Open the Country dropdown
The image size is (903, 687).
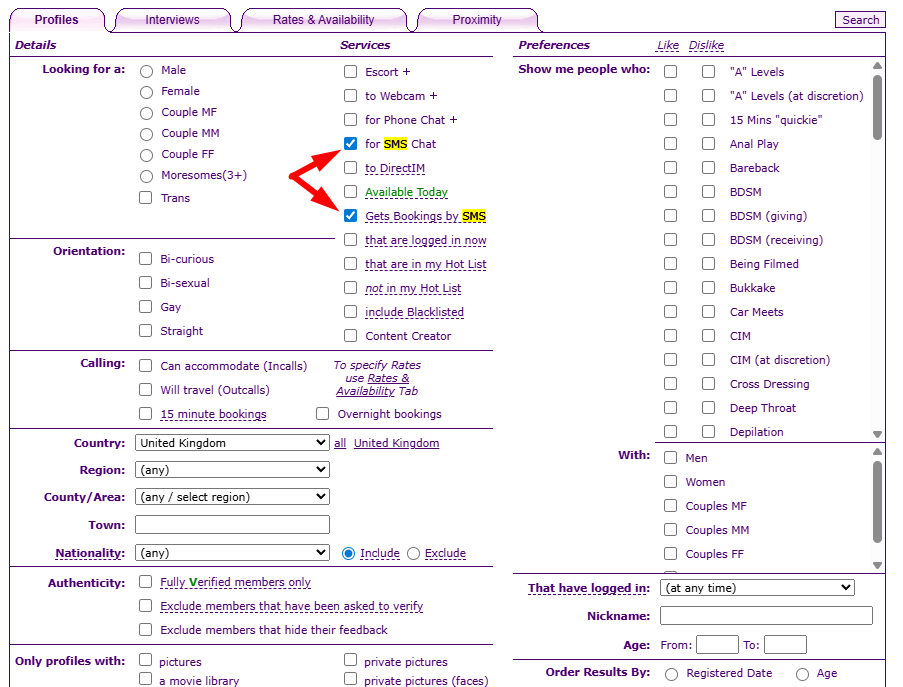pyautogui.click(x=232, y=443)
